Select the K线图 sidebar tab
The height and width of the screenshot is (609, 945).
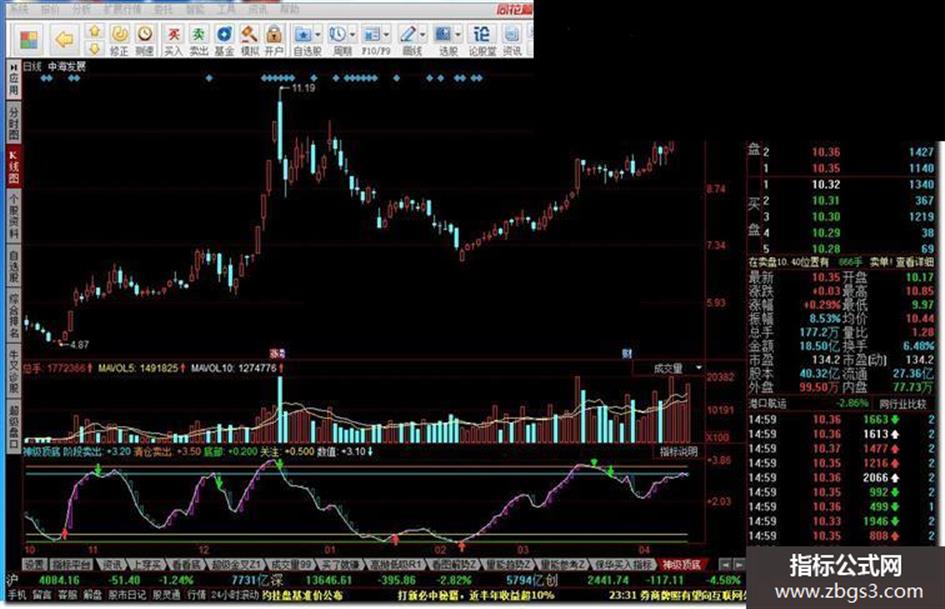tap(13, 166)
